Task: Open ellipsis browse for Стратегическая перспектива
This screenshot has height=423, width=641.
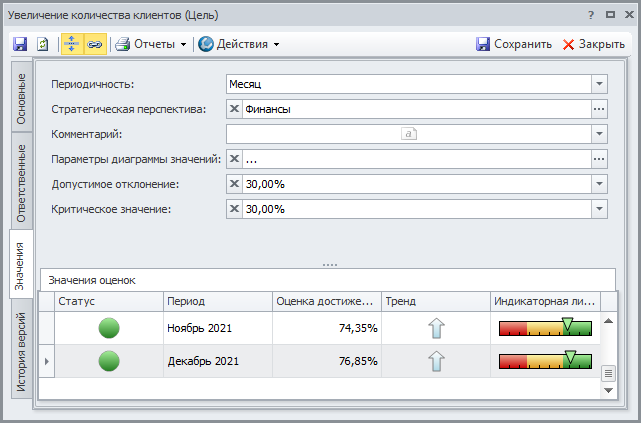Action: point(599,110)
